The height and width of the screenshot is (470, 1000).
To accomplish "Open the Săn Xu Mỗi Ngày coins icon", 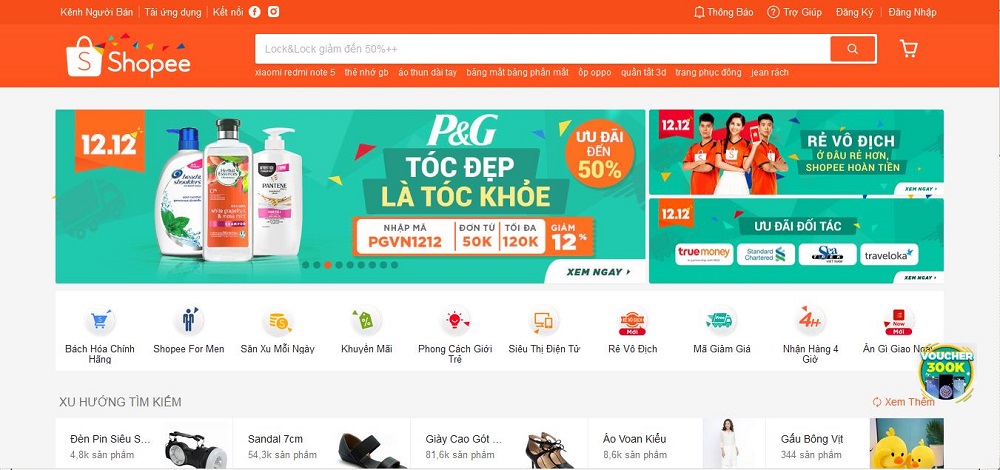I will (279, 320).
